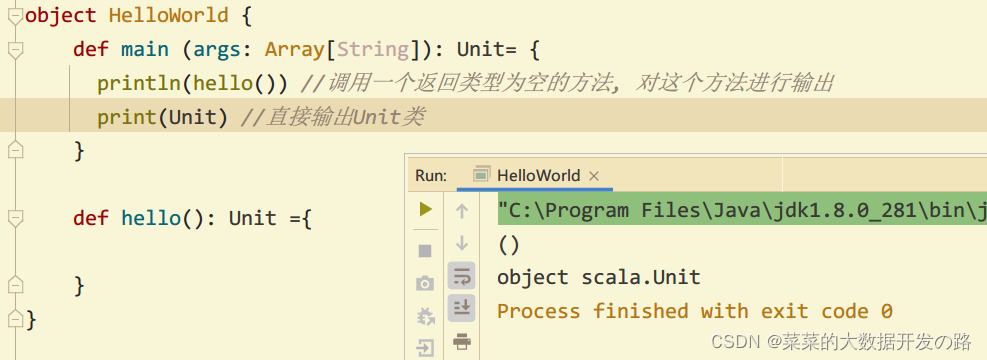Toggle Scroll to End in Run console
Image resolution: width=987 pixels, height=360 pixels.
pyautogui.click(x=462, y=307)
